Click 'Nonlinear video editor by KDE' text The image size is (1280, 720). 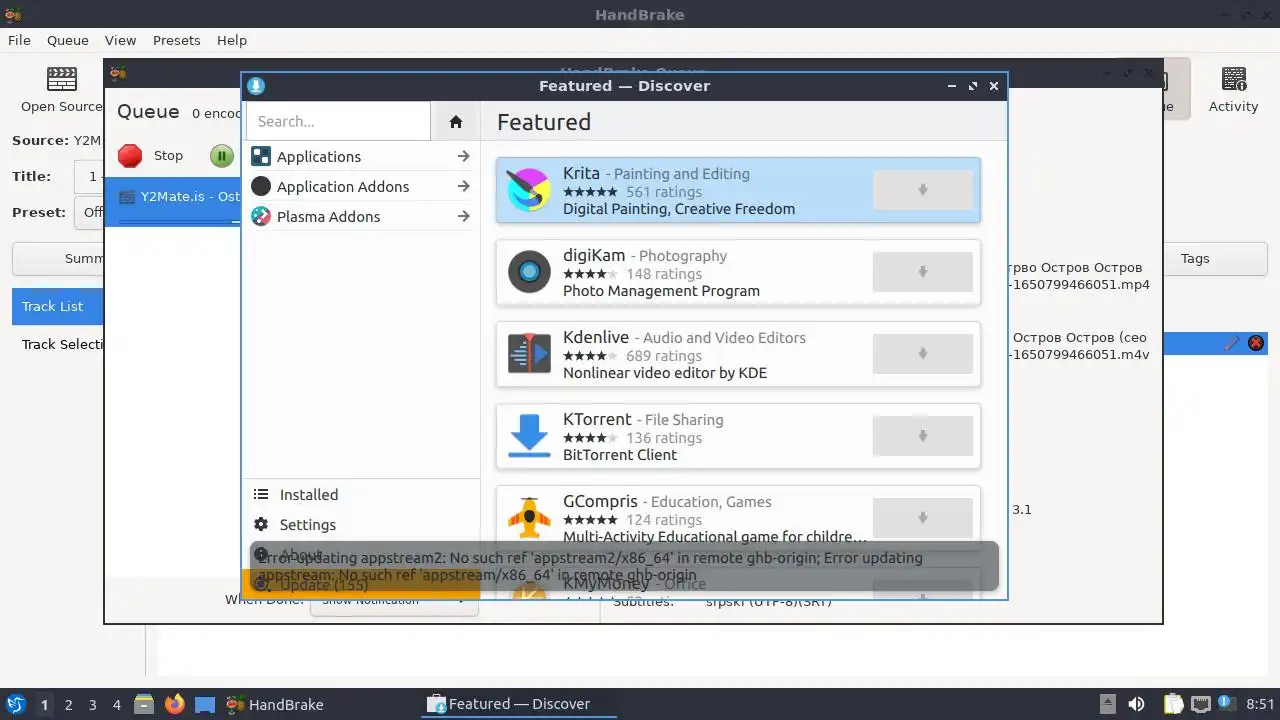point(665,373)
